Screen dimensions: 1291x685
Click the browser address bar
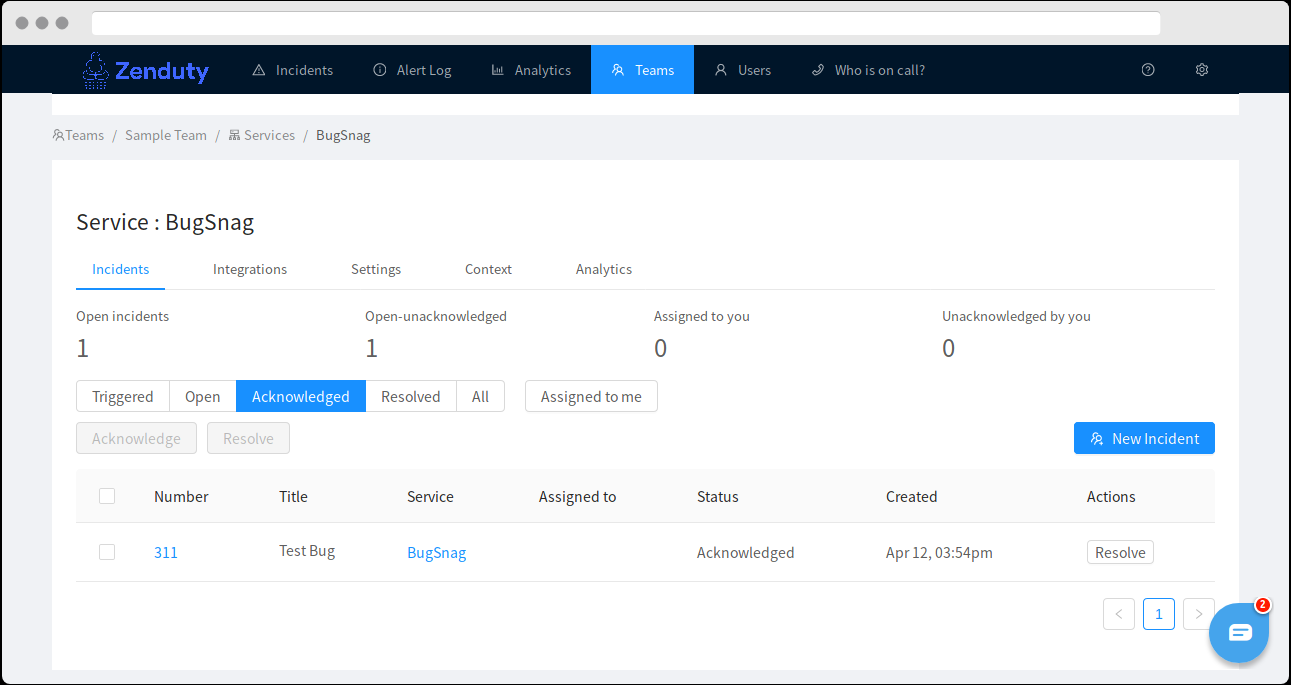tap(626, 23)
